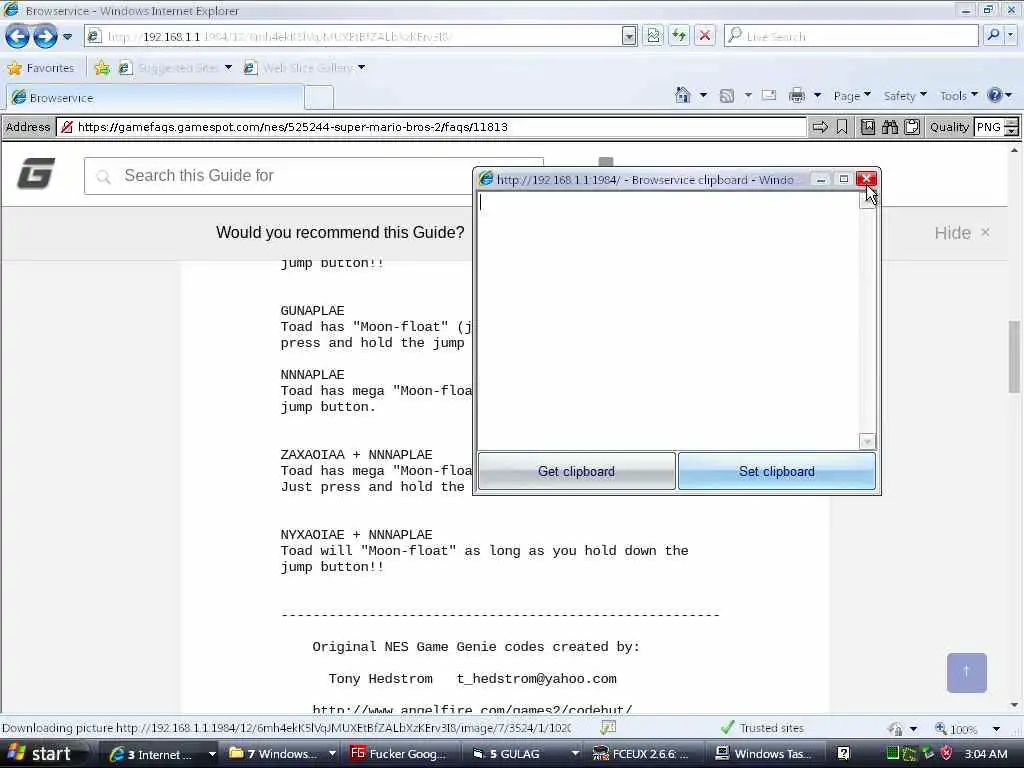The width and height of the screenshot is (1024, 768).
Task: Select the Browservice tab
Action: [155, 98]
